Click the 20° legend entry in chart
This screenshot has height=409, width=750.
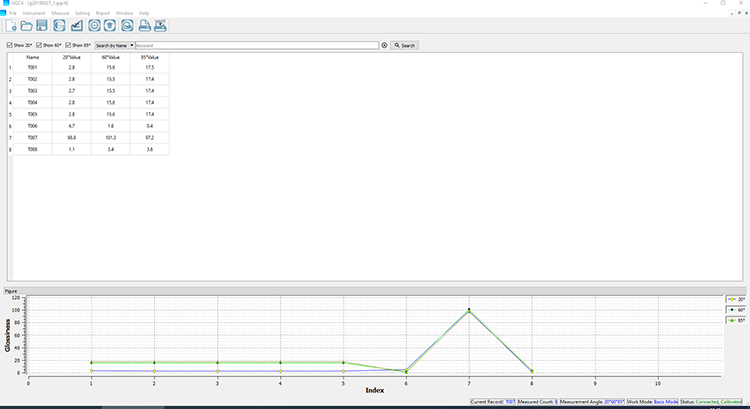point(736,299)
